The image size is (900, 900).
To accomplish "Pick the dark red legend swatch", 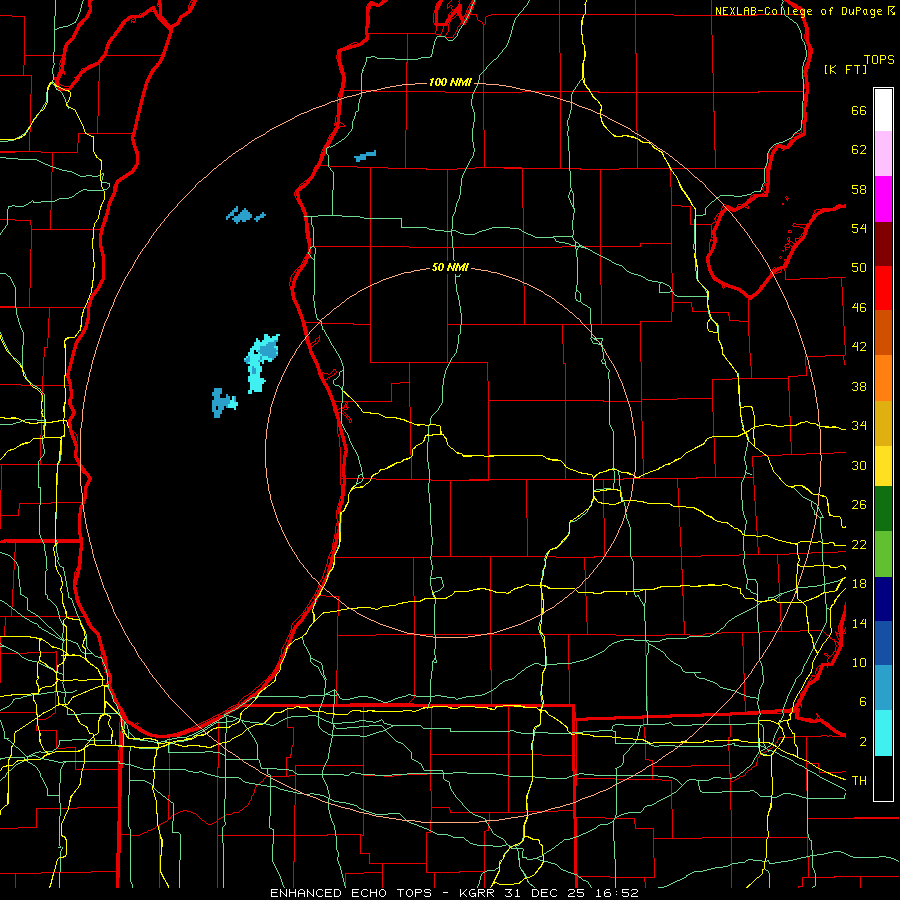I will [x=883, y=243].
